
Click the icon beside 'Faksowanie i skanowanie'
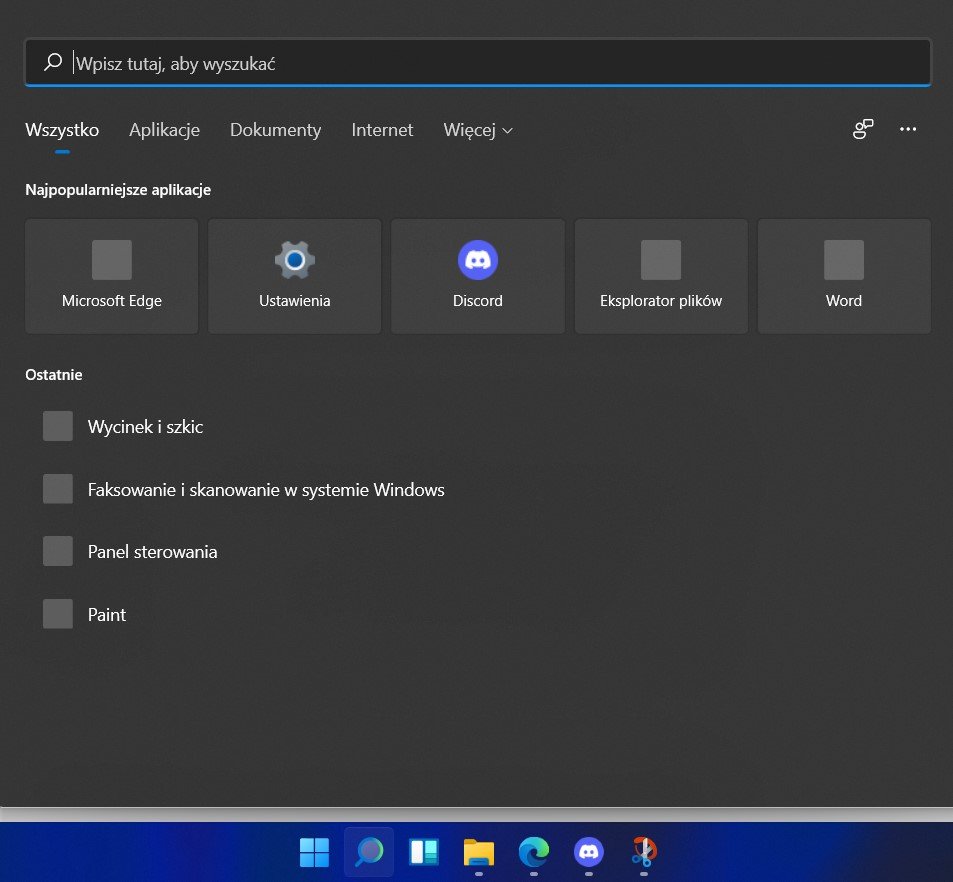[x=58, y=489]
